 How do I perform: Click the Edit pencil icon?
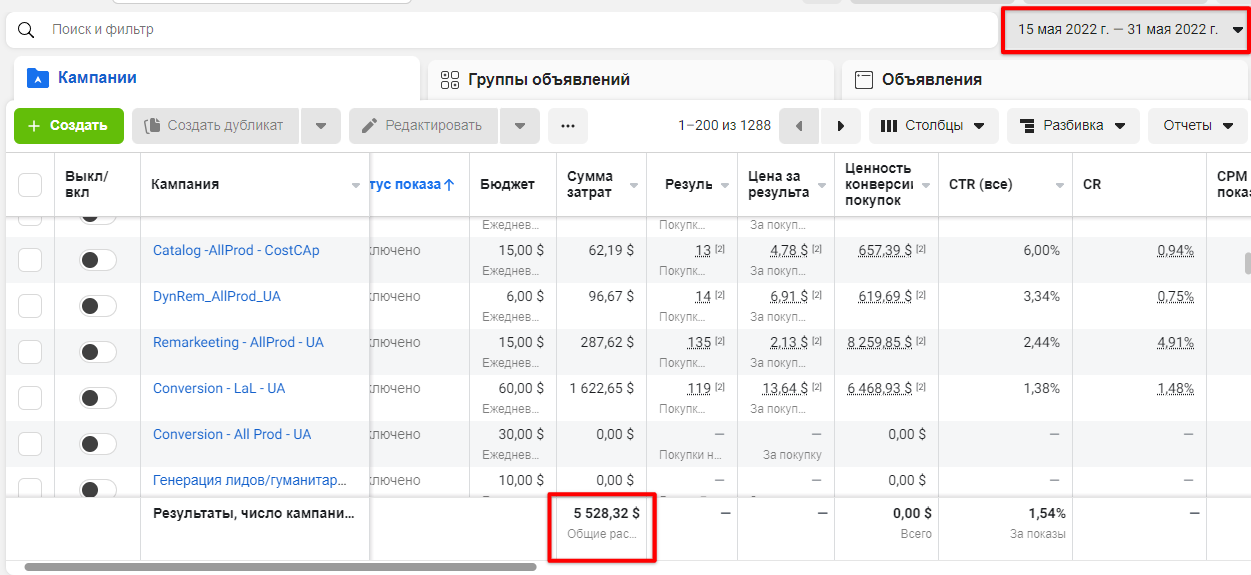[369, 126]
